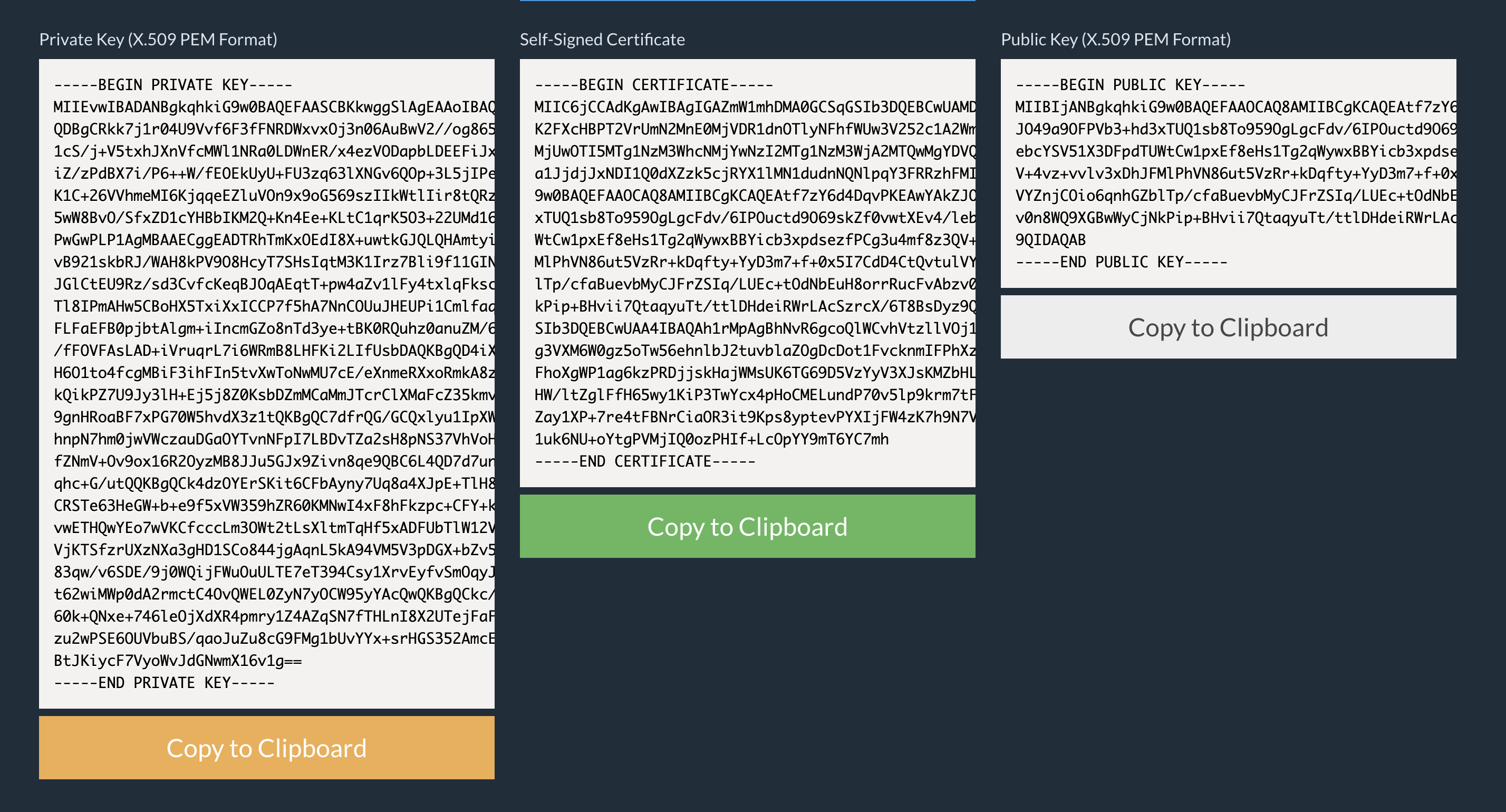The height and width of the screenshot is (812, 1506).
Task: Place cursor on BEGIN PRIVATE KEY line
Action: (x=173, y=85)
